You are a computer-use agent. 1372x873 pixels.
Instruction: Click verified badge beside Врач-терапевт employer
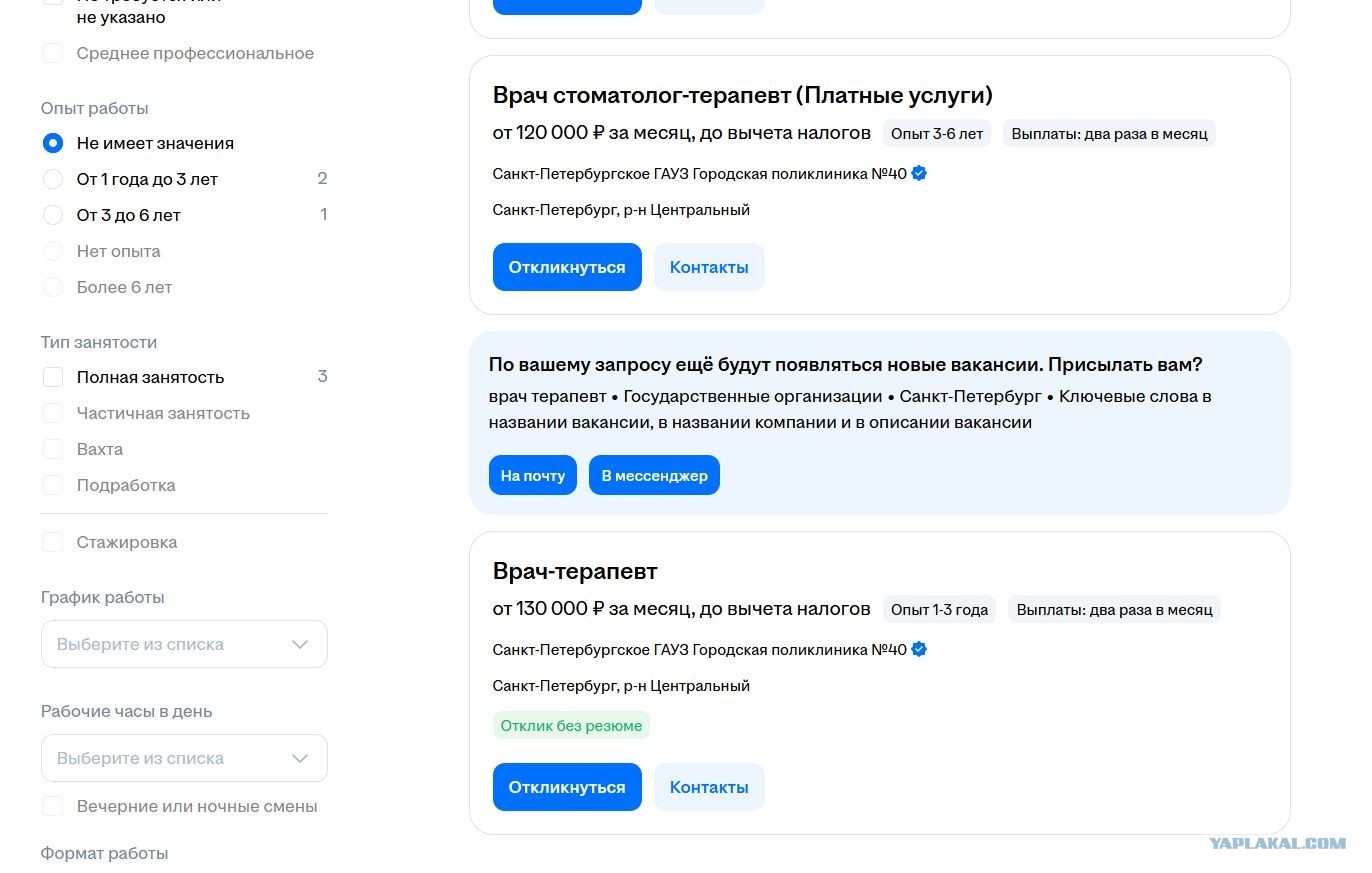pyautogui.click(x=919, y=649)
